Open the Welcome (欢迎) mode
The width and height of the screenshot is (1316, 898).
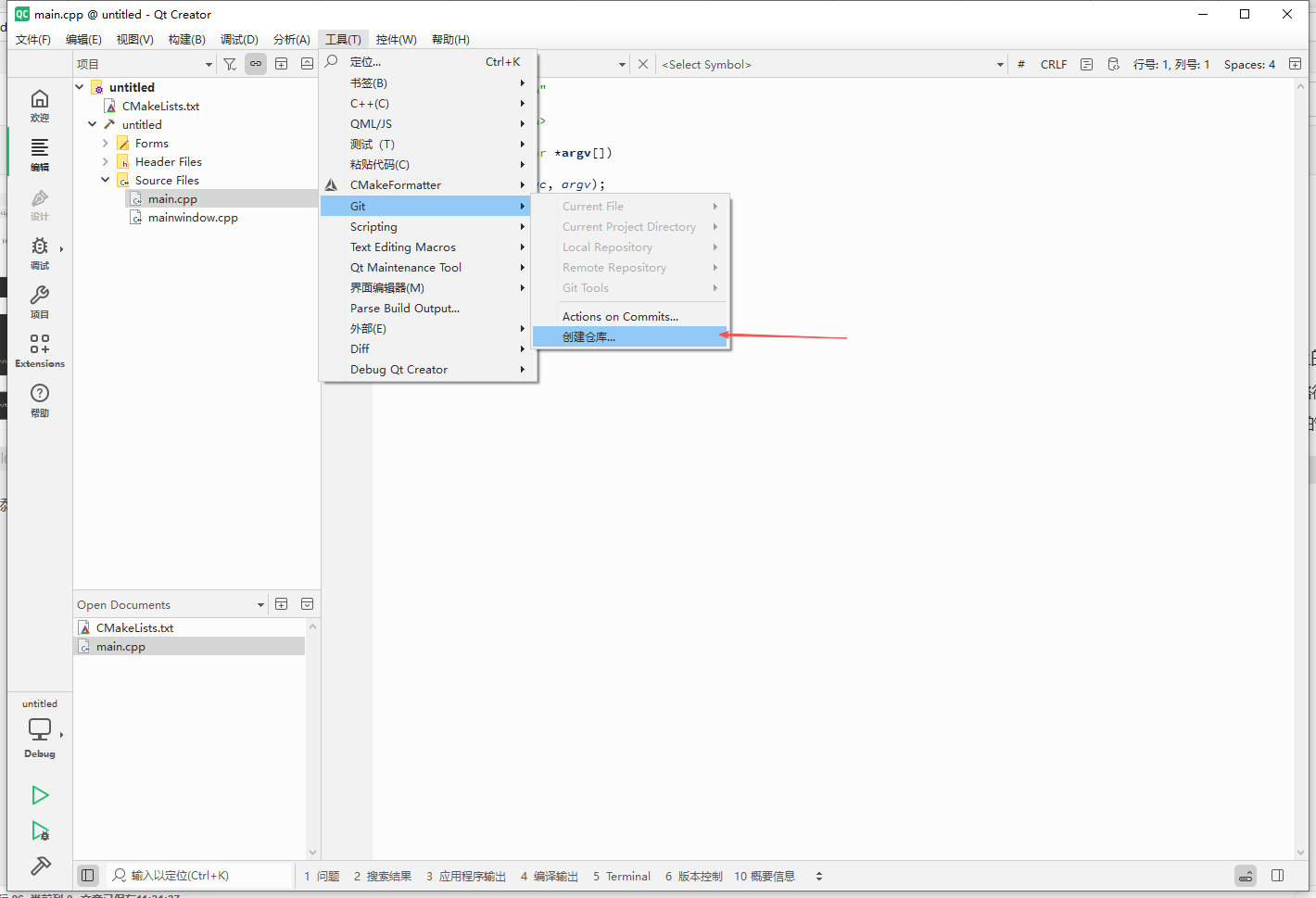click(x=40, y=106)
